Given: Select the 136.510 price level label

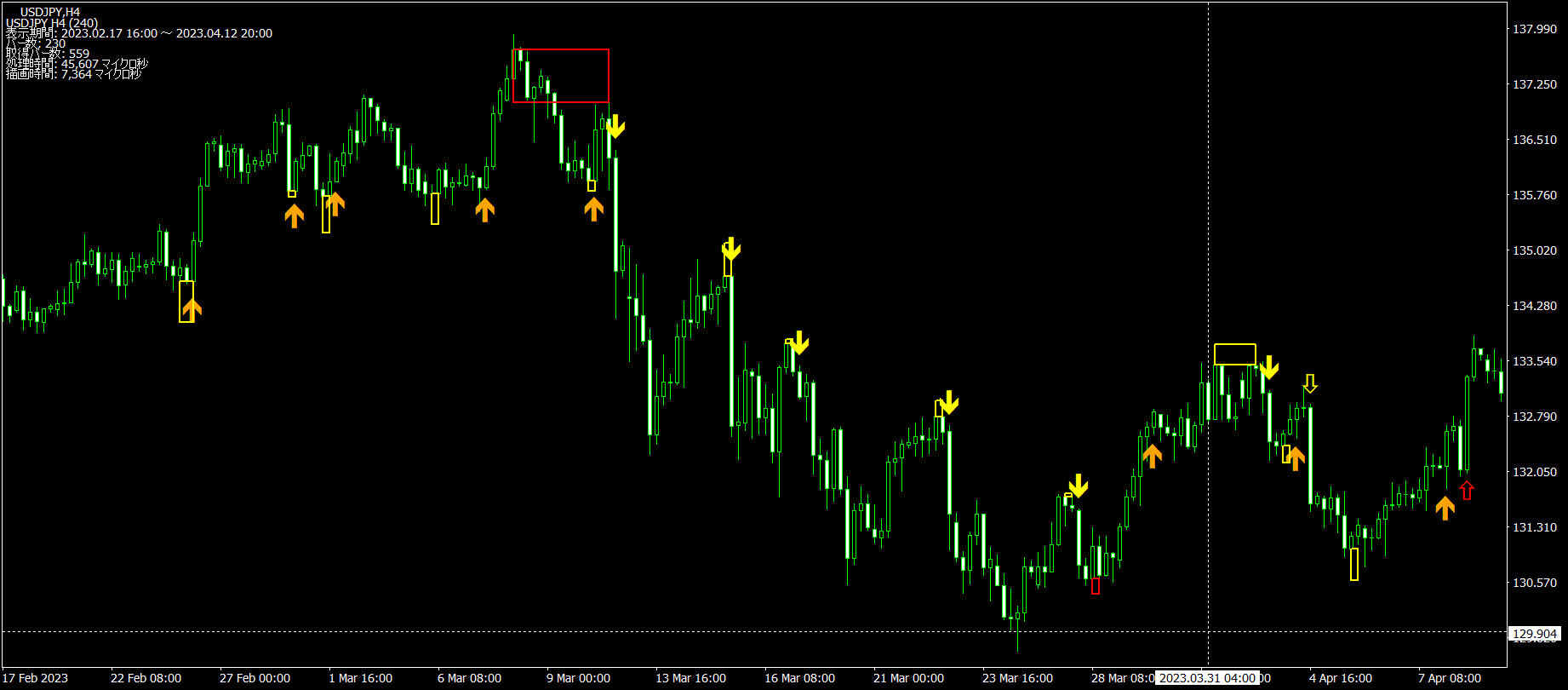Looking at the screenshot, I should (x=1534, y=140).
